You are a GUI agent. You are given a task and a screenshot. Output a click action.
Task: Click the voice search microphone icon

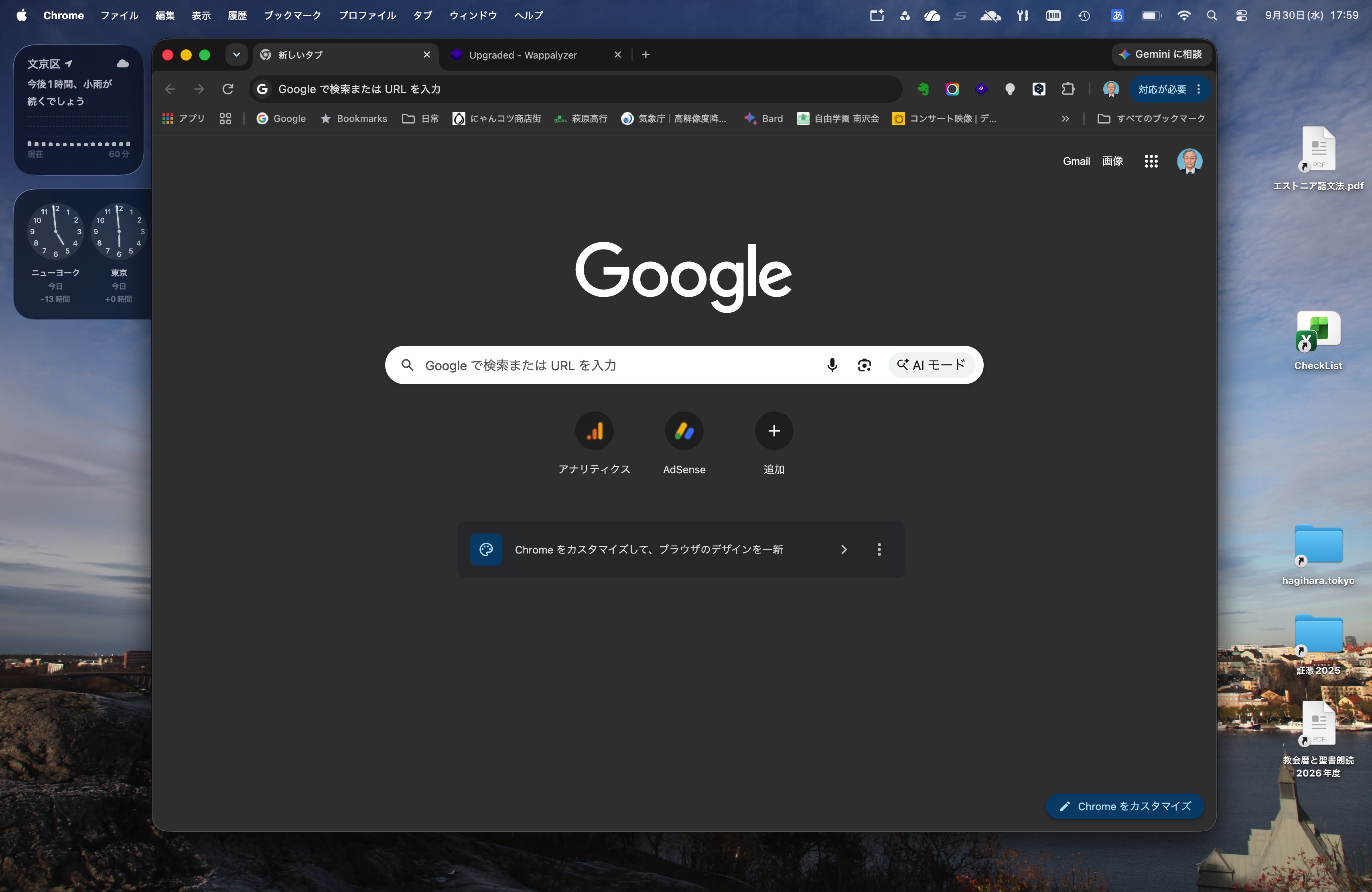832,365
